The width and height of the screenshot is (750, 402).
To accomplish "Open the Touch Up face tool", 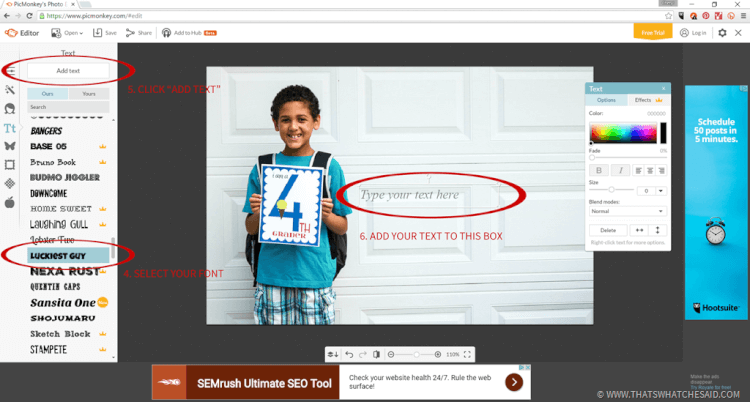I will click(10, 109).
